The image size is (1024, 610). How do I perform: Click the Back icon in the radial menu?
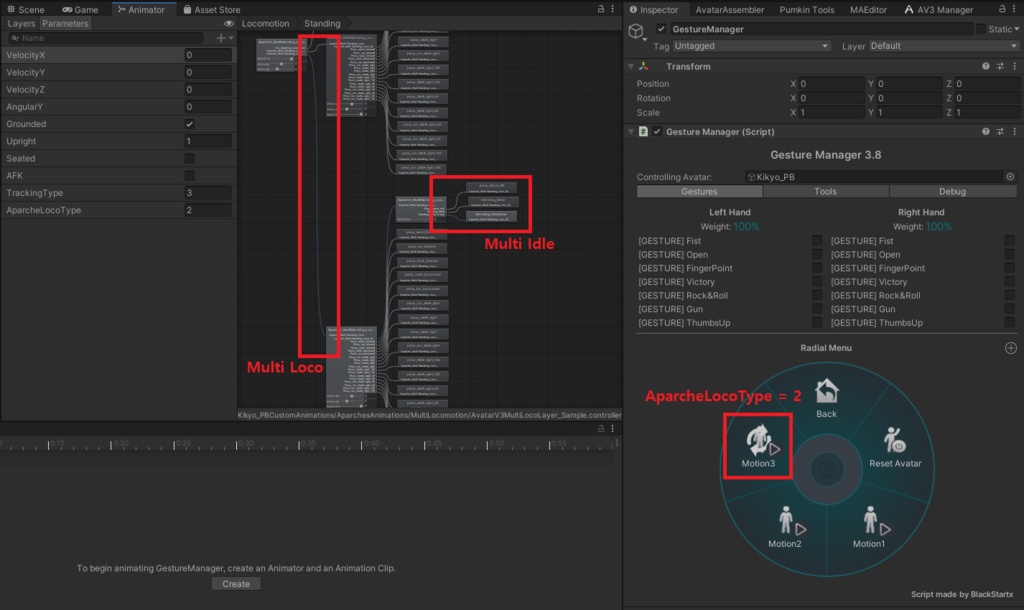(826, 391)
